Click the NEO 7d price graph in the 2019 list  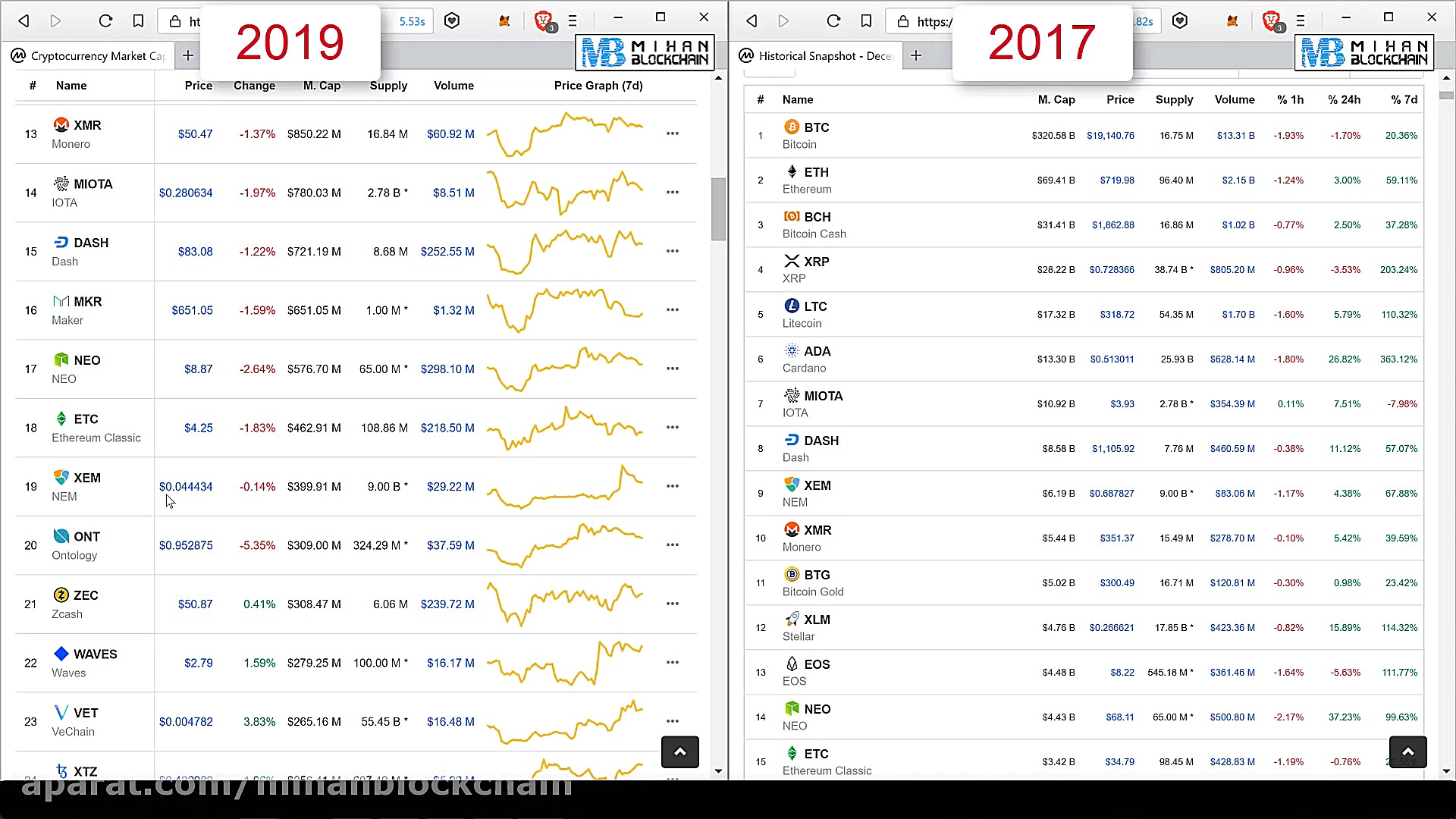564,369
